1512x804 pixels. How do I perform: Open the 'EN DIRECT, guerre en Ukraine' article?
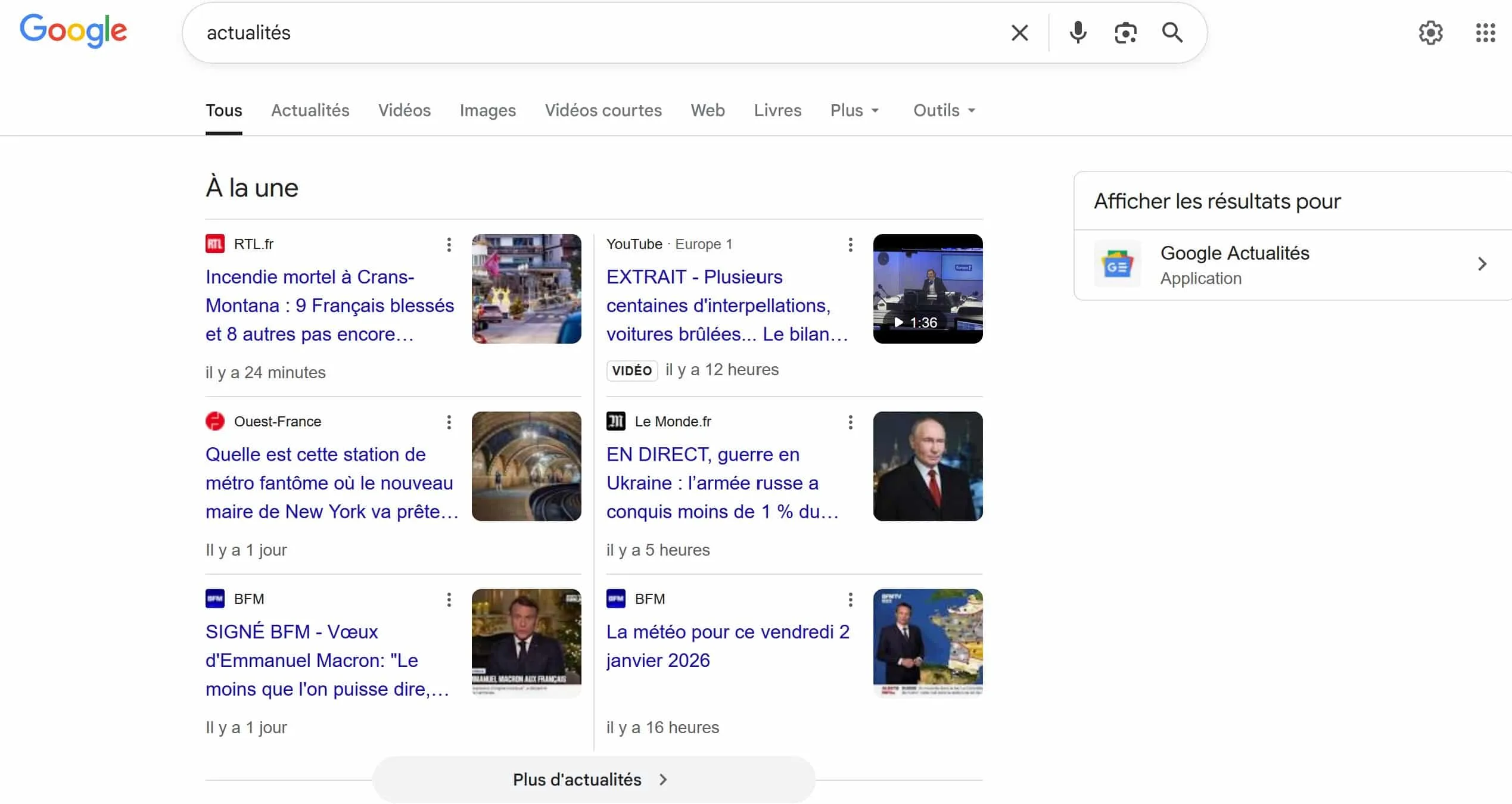point(723,483)
